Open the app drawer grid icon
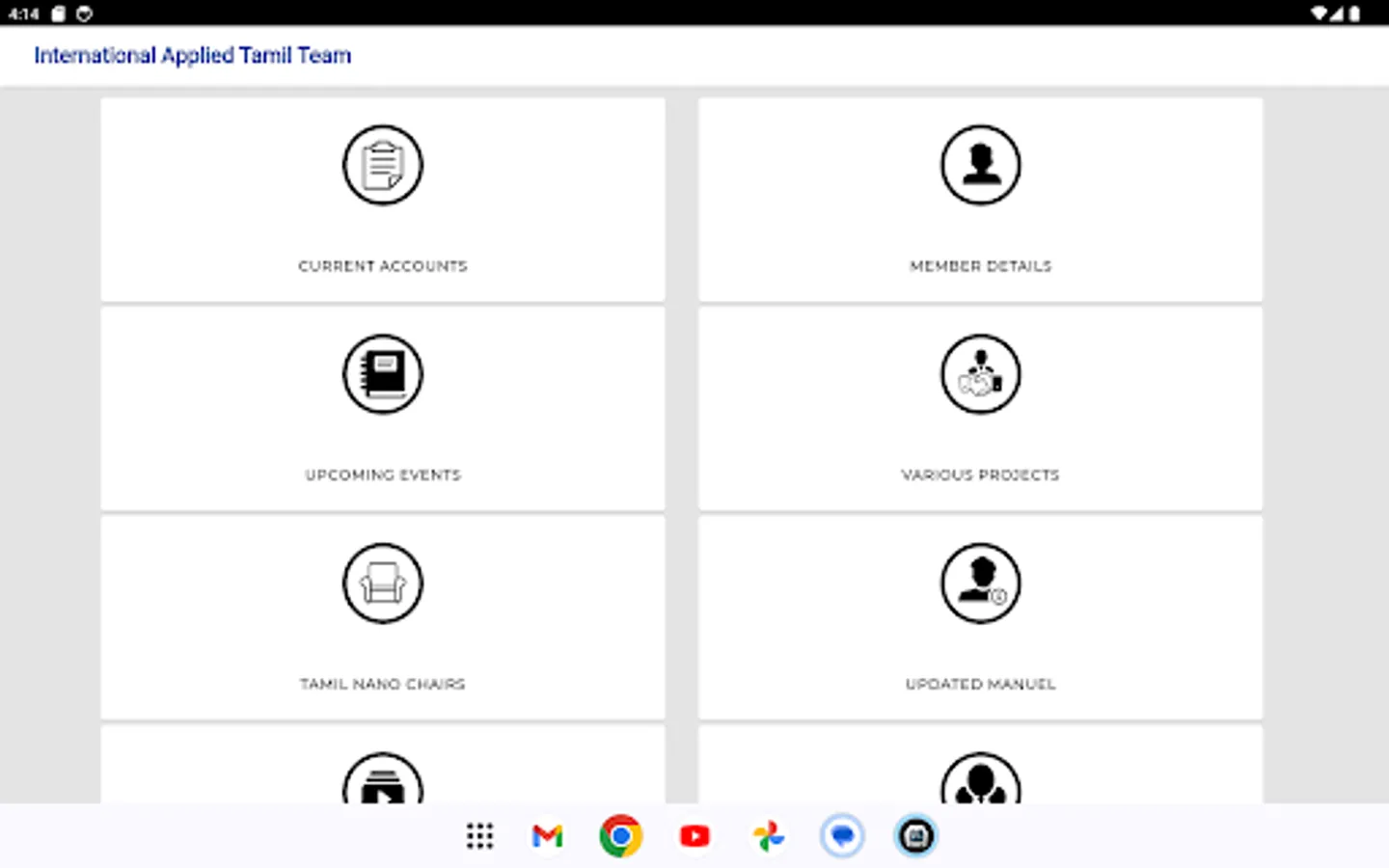The height and width of the screenshot is (868, 1389). tap(479, 836)
